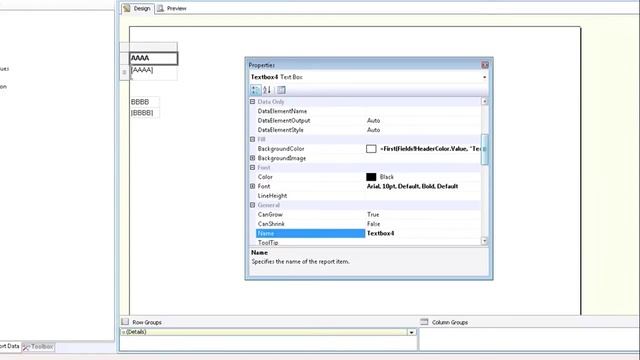Select the ToolTip property

point(268,242)
